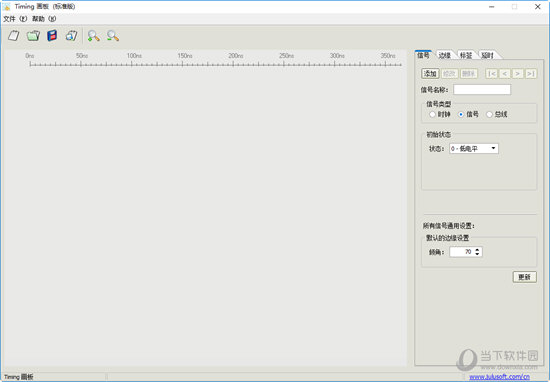Jump to last signal with >| button
This screenshot has height=382, width=550.
click(x=531, y=73)
